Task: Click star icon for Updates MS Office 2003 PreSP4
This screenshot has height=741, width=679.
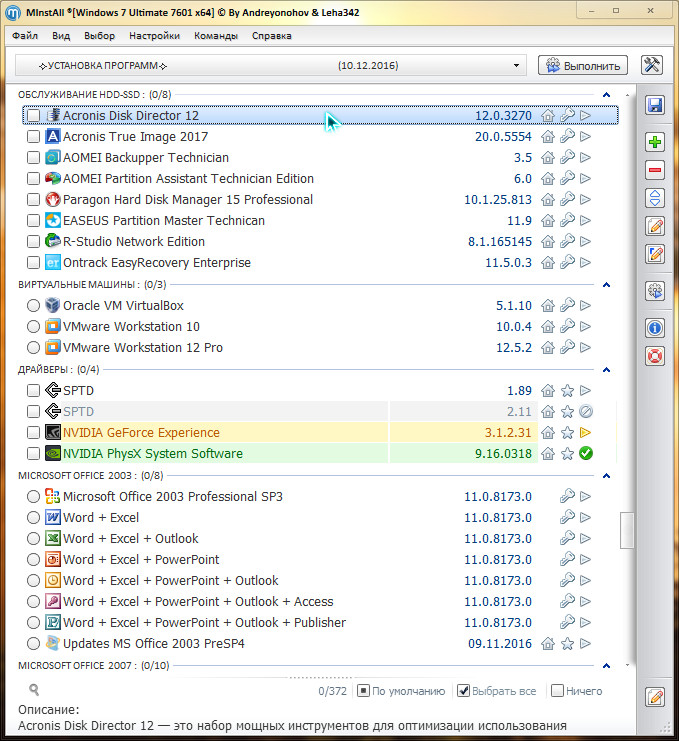Action: click(x=567, y=644)
